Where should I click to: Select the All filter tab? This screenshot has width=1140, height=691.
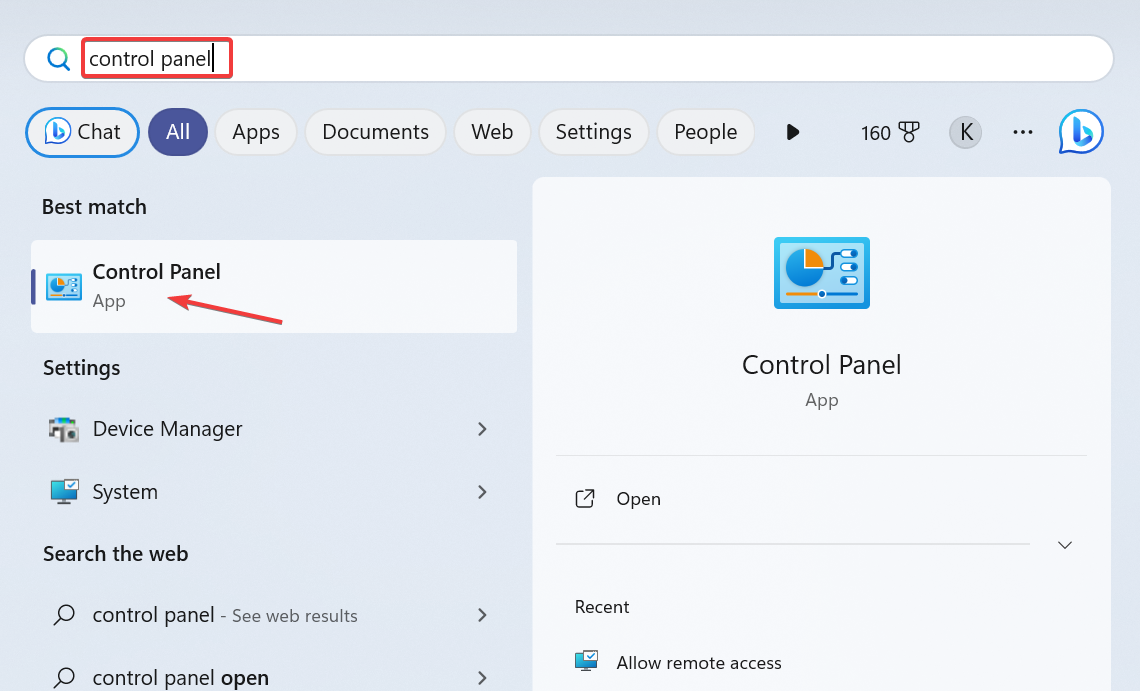tap(178, 132)
